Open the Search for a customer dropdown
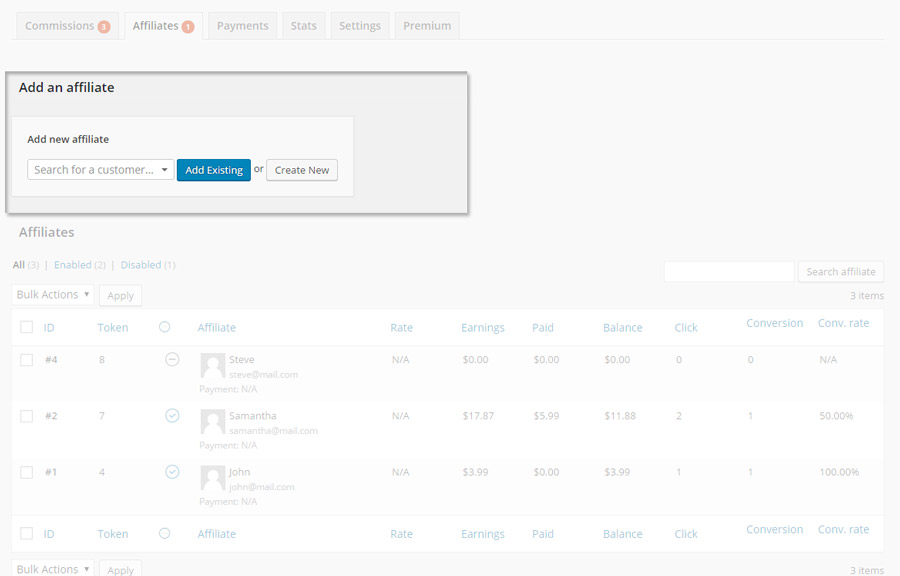This screenshot has width=900, height=576. 101,170
